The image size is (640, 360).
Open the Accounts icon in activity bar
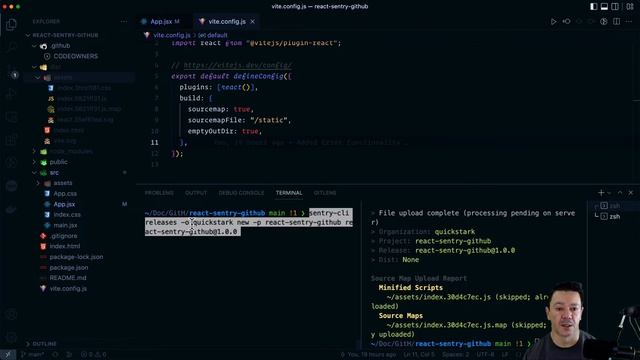click(11, 315)
